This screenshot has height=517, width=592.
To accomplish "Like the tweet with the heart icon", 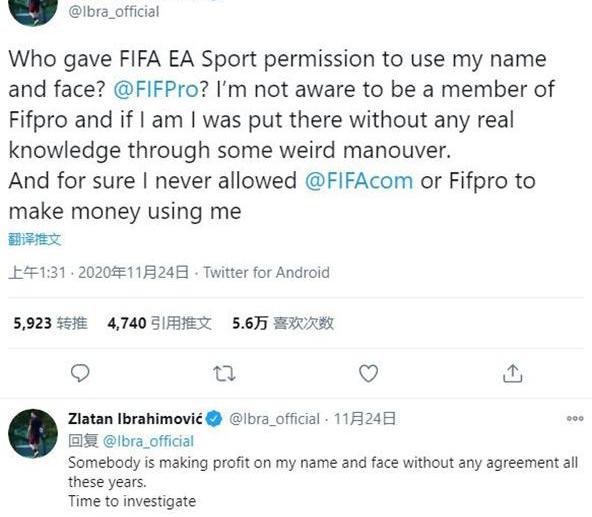I will [368, 373].
